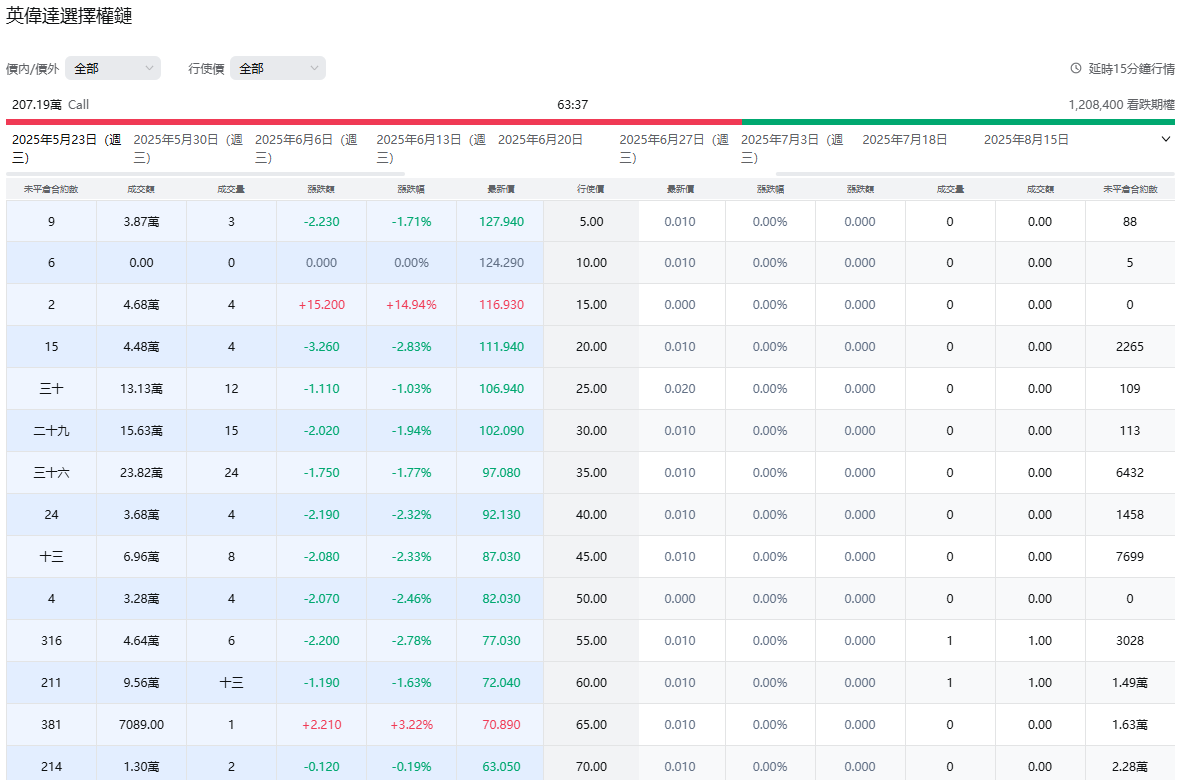The height and width of the screenshot is (780, 1181).
Task: Select the 40.00 strike price cell
Action: pos(591,515)
